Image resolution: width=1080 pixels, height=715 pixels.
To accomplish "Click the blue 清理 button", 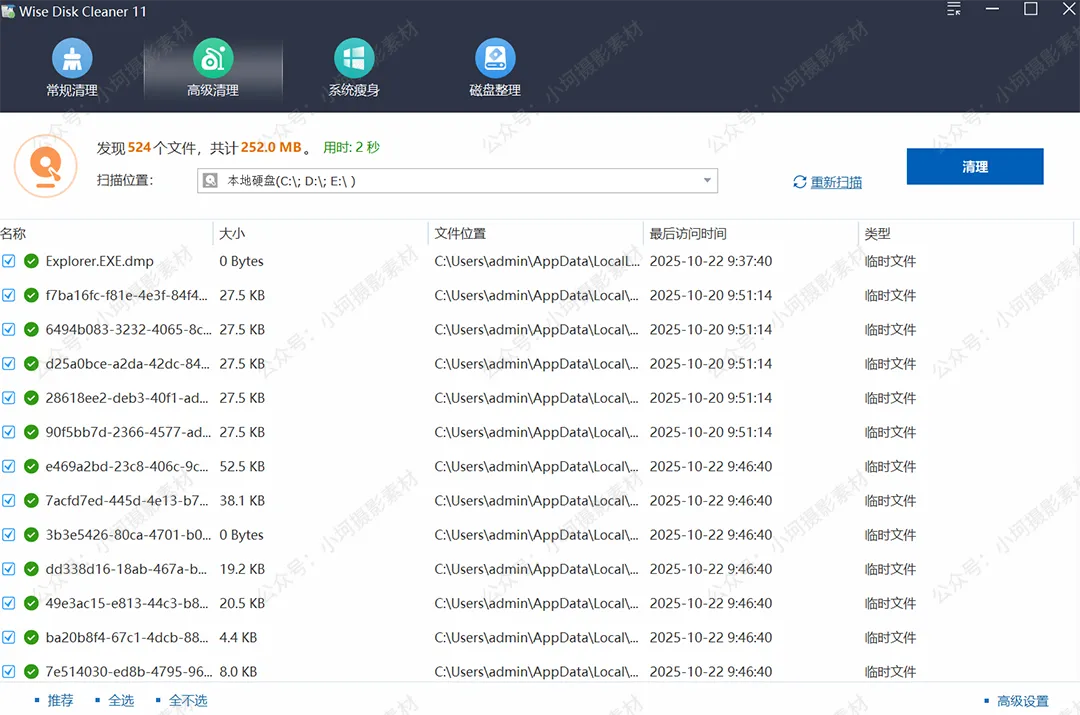I will (x=975, y=167).
